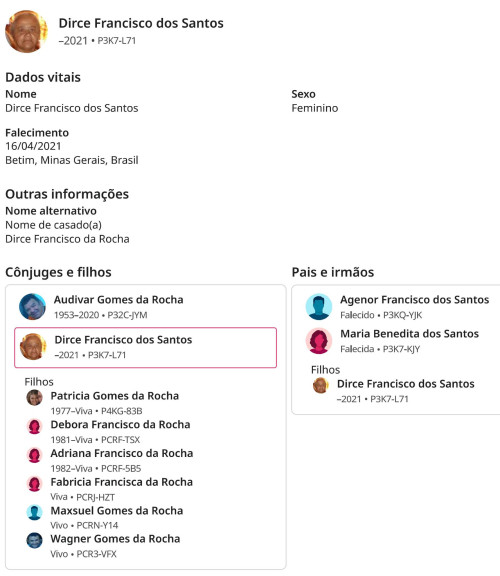Open Agenor Francisco dos Santos' name link
The width and height of the screenshot is (500, 576).
[415, 300]
